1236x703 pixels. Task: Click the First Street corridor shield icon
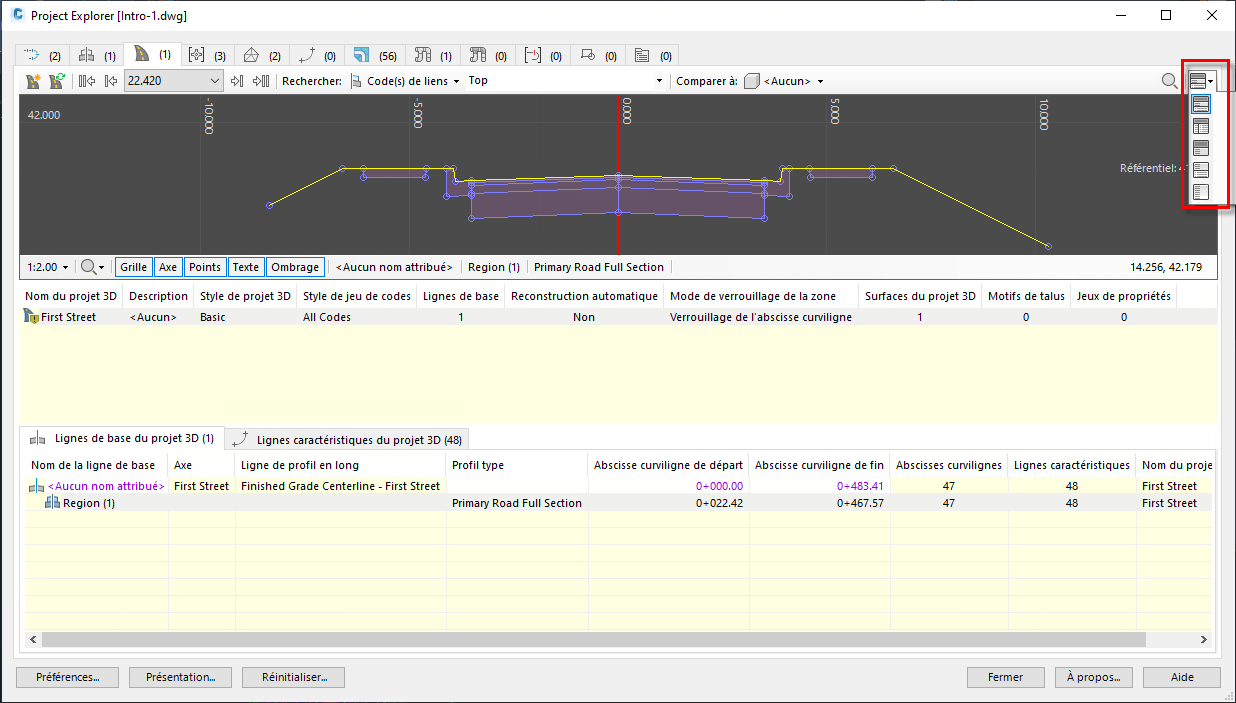(x=31, y=317)
